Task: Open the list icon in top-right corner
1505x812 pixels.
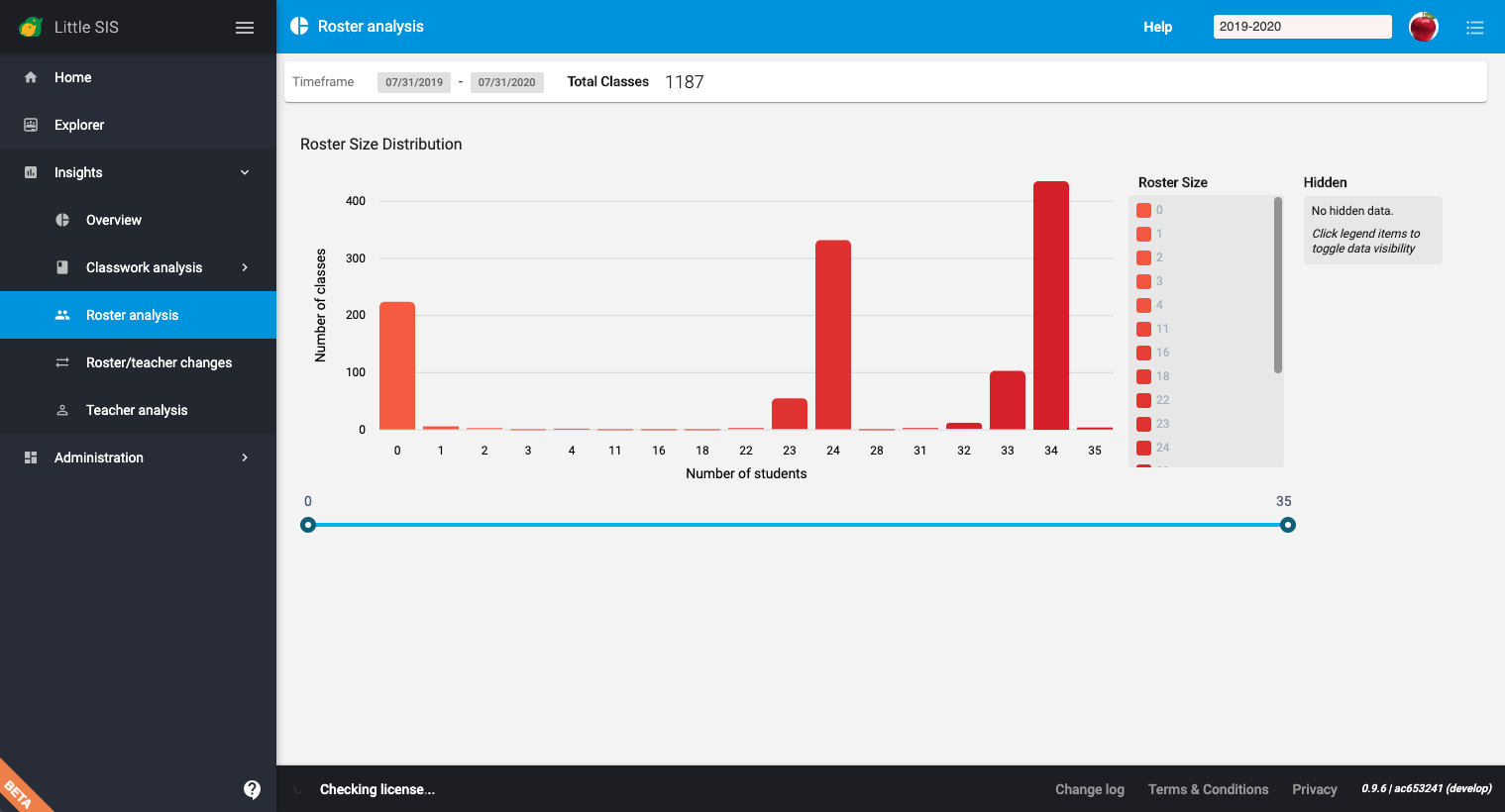Action: [1474, 28]
